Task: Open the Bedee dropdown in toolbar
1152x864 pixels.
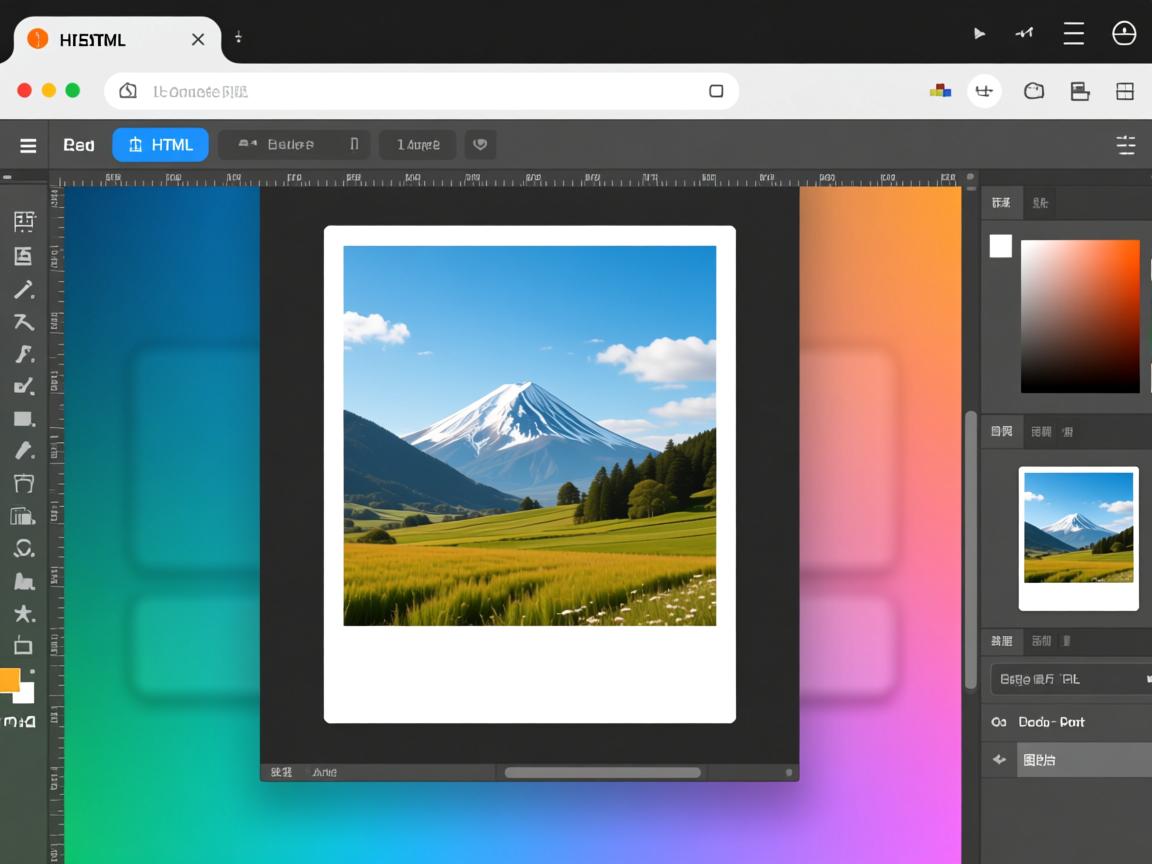Action: pos(294,145)
